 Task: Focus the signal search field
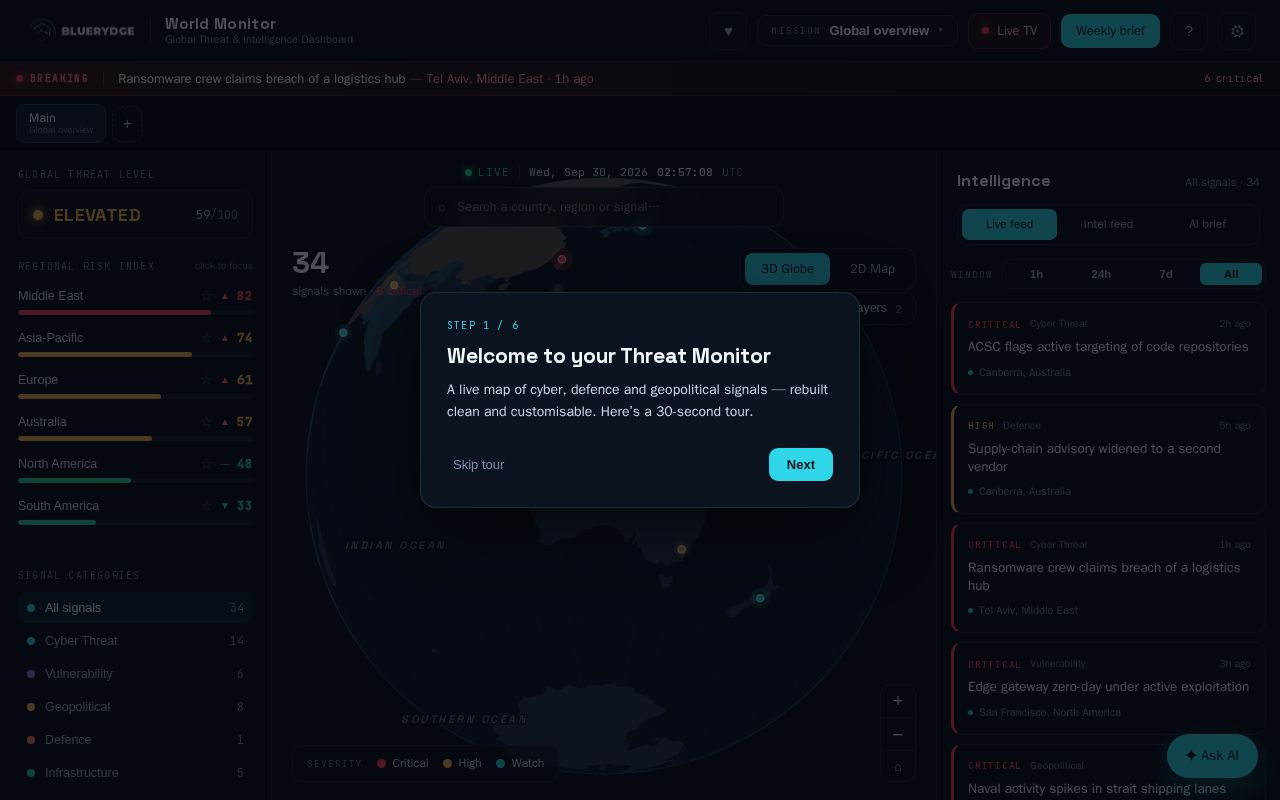(x=604, y=207)
